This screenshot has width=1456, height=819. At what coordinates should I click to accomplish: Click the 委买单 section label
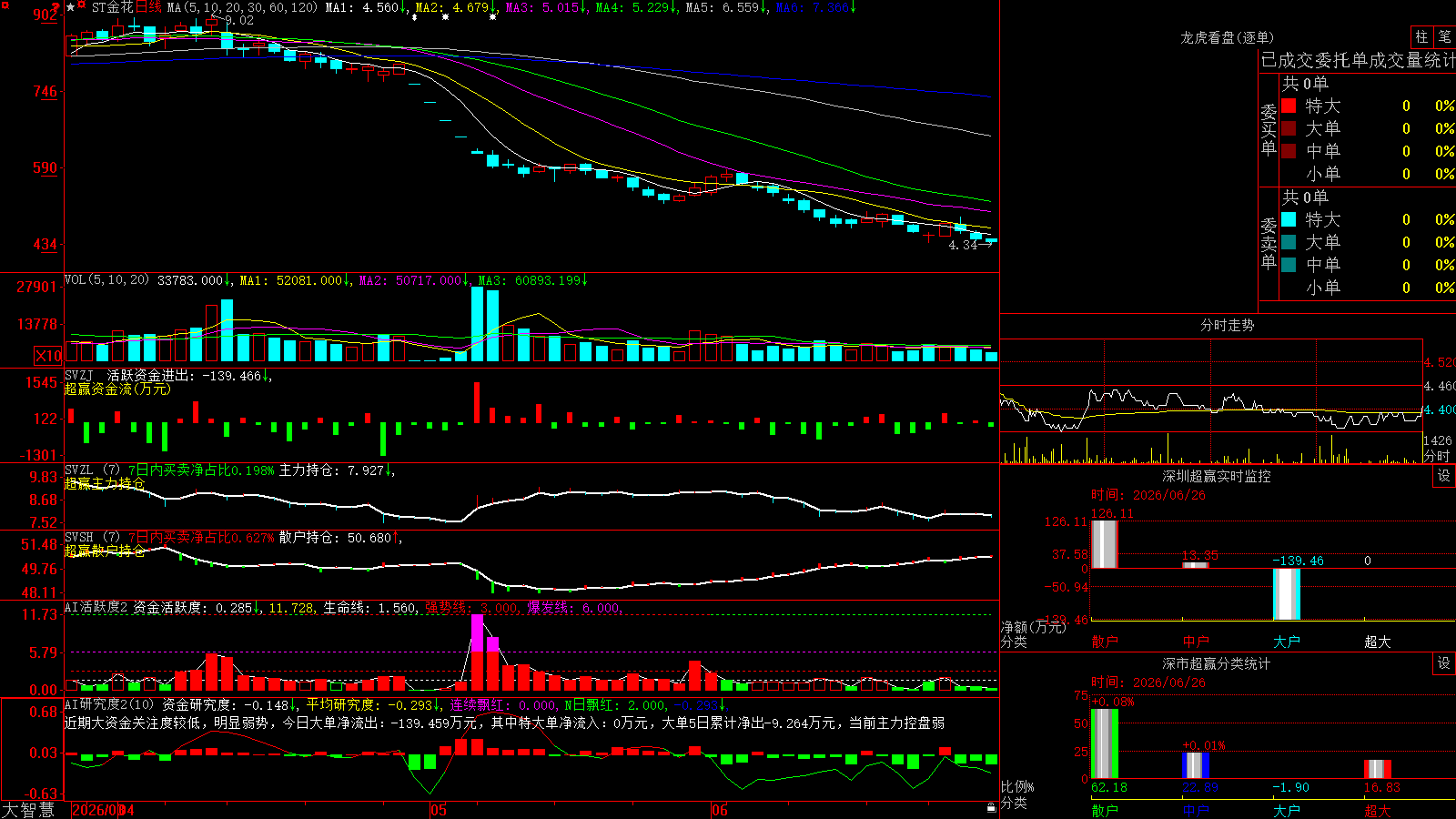pyautogui.click(x=1269, y=129)
